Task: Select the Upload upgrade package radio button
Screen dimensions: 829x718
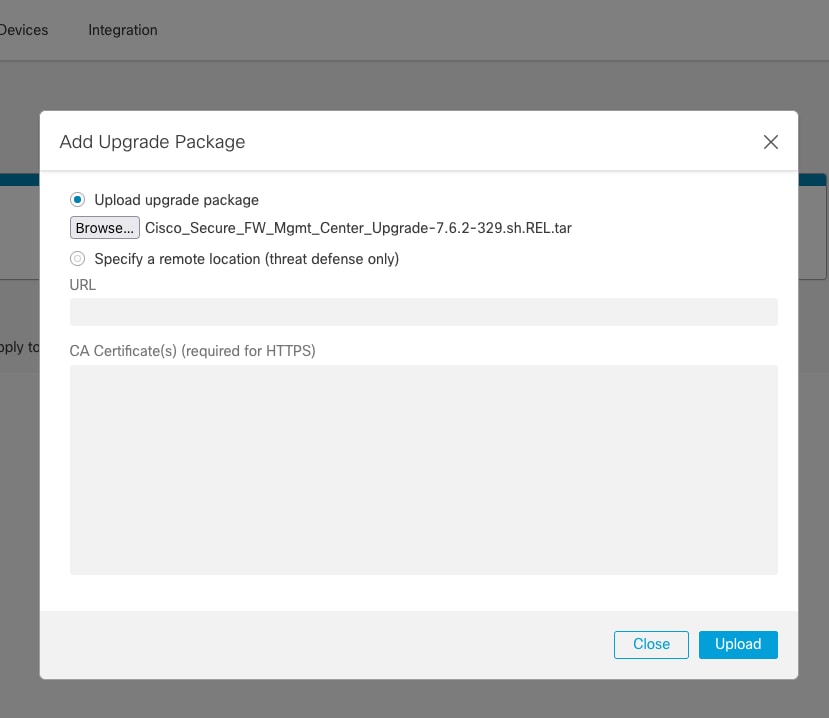Action: (78, 200)
